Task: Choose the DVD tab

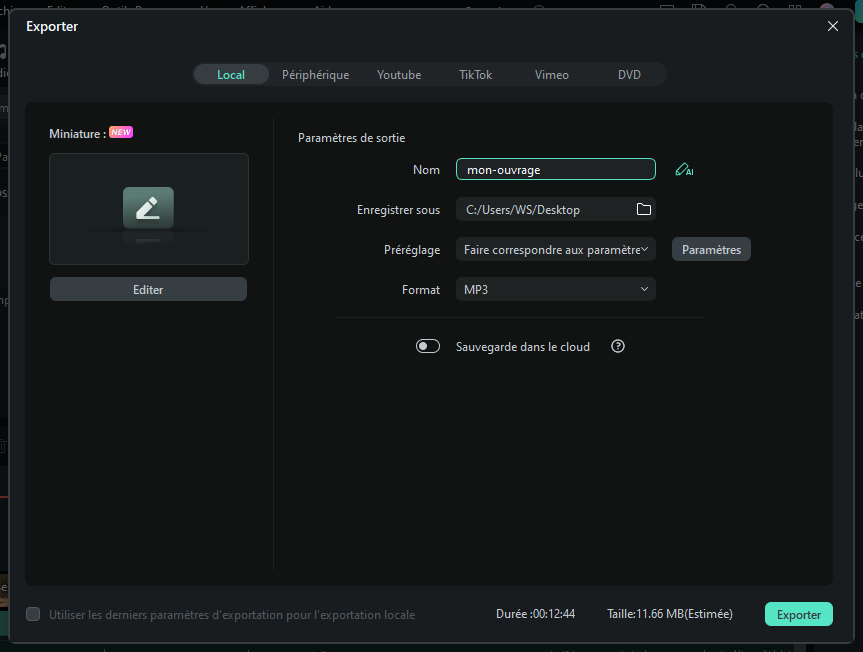Action: (629, 75)
